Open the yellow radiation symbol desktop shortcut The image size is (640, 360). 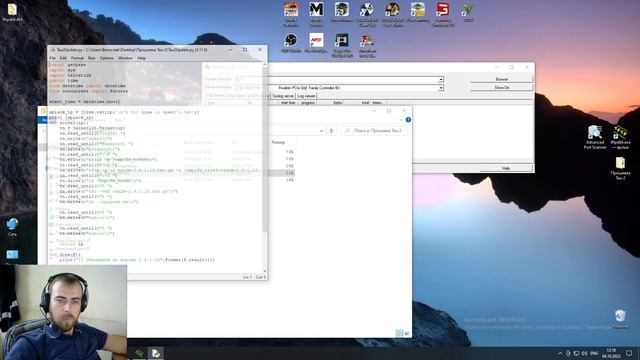click(x=392, y=13)
